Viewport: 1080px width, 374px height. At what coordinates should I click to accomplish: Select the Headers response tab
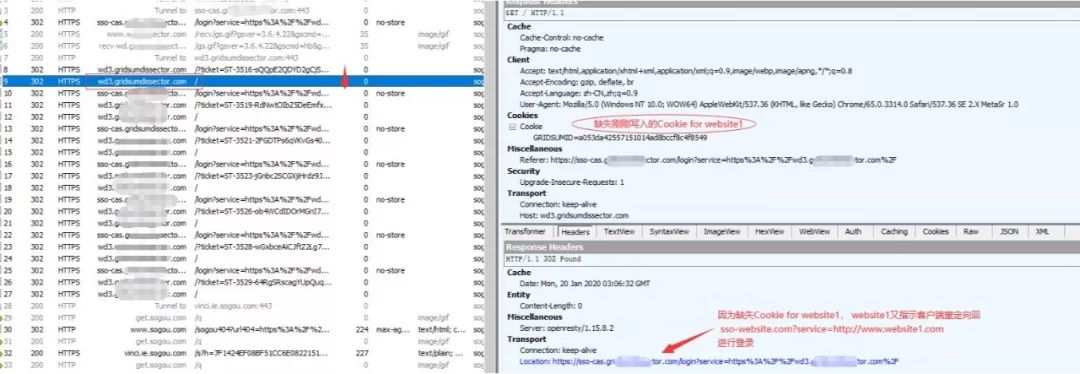575,232
